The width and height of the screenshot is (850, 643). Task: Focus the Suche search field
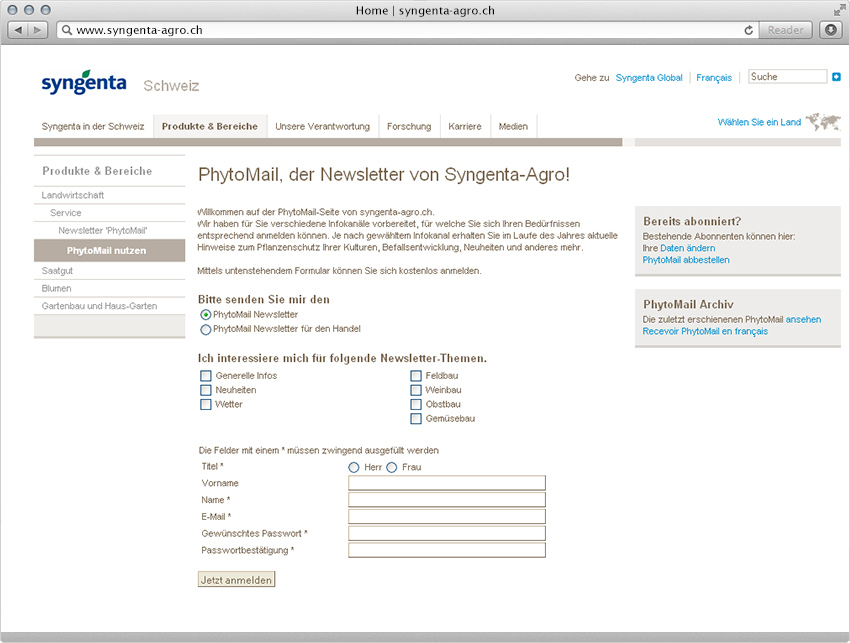pyautogui.click(x=788, y=76)
